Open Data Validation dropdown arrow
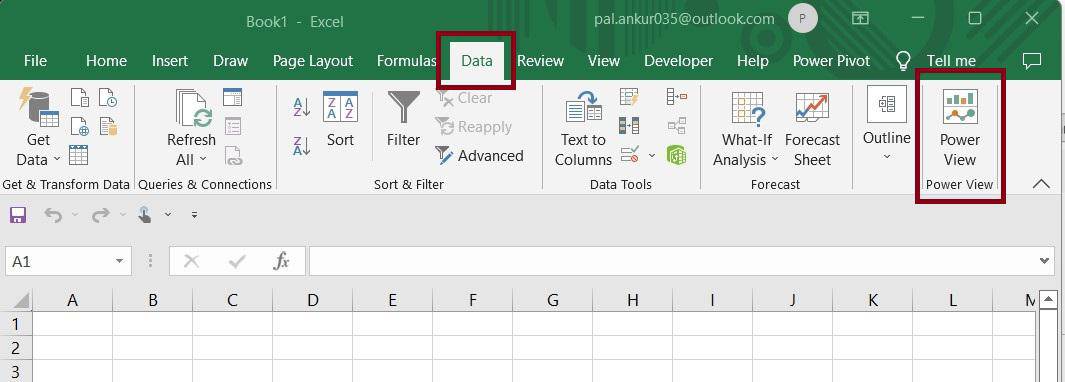The width and height of the screenshot is (1065, 382). [652, 156]
